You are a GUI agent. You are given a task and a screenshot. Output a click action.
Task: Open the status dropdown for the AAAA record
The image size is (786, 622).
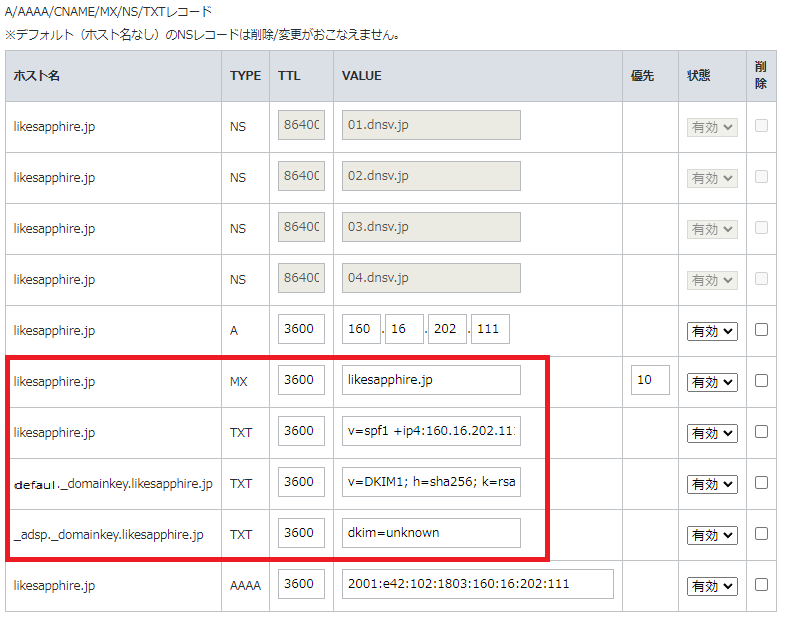(x=712, y=585)
